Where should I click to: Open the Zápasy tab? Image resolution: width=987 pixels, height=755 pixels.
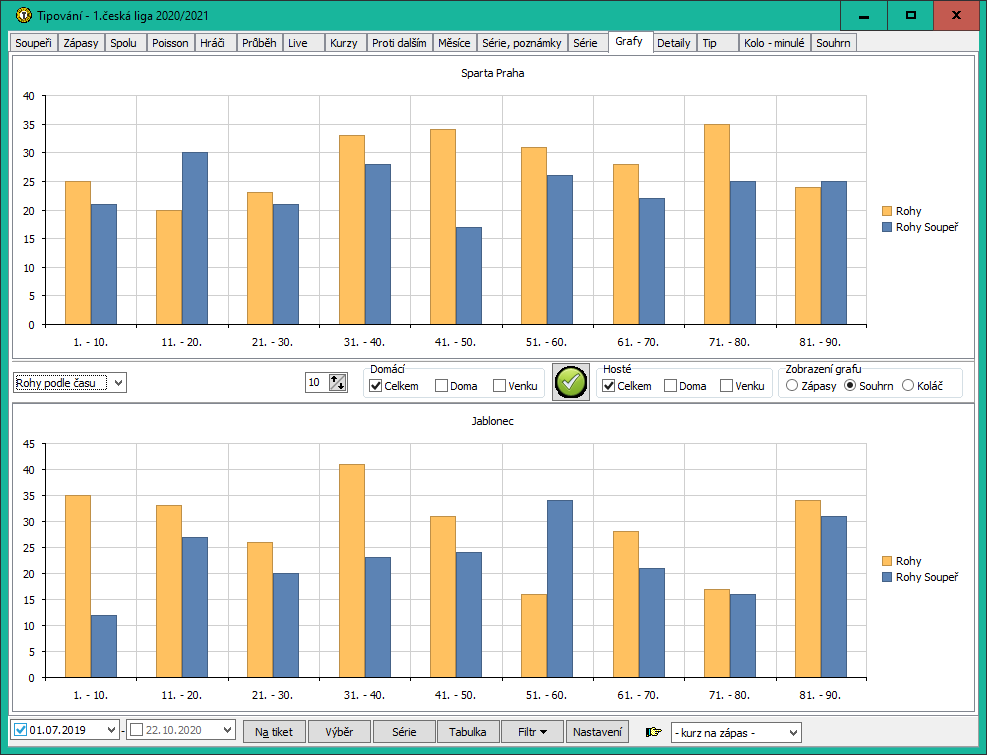(x=81, y=43)
